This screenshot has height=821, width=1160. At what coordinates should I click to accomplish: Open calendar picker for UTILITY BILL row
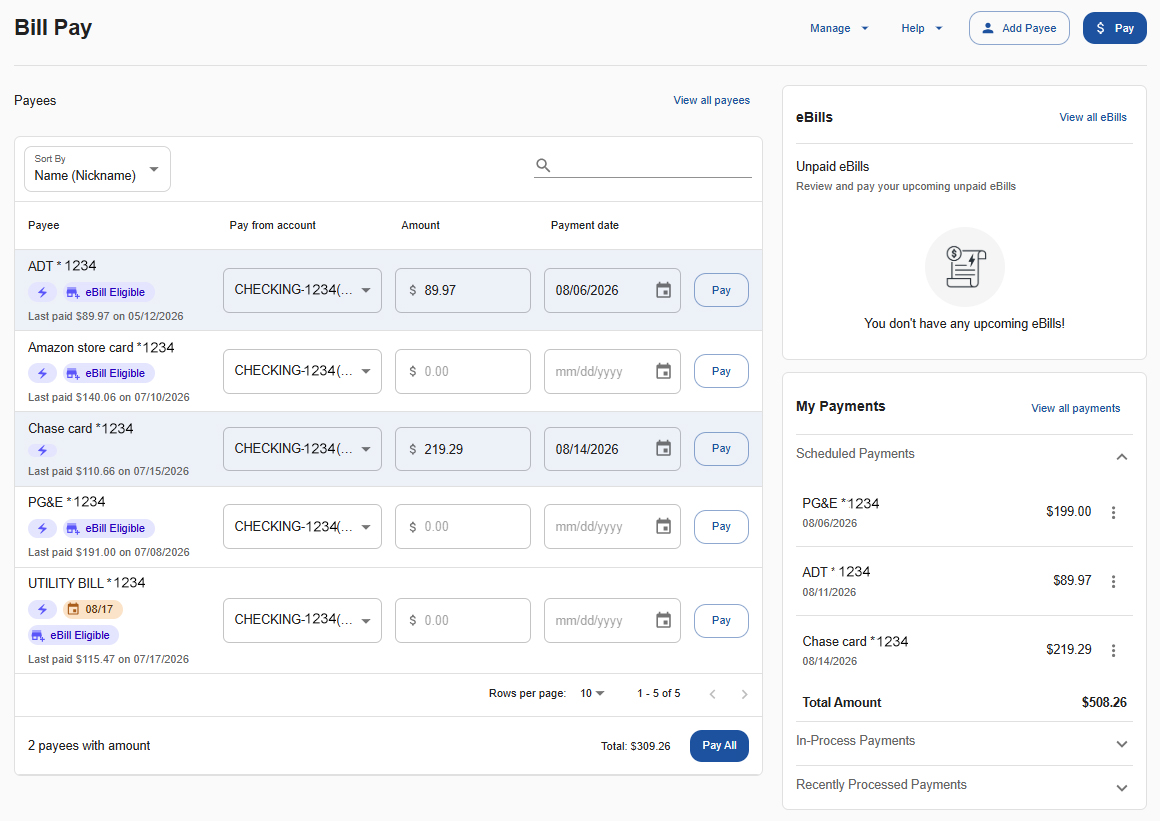(664, 621)
